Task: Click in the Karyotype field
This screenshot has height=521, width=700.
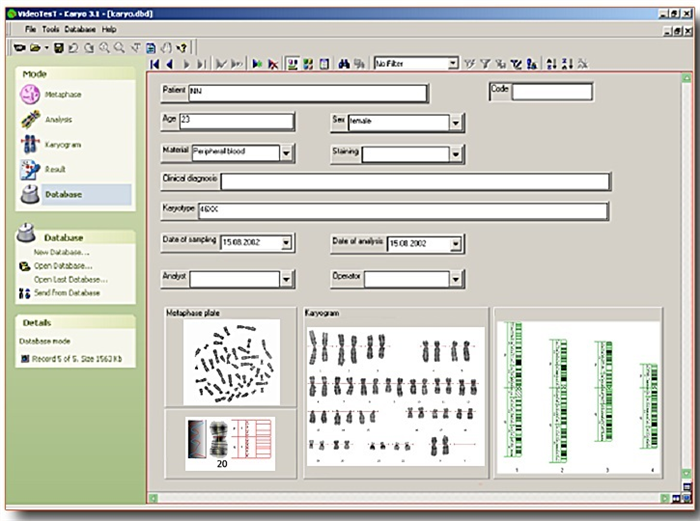Action: [x=403, y=211]
